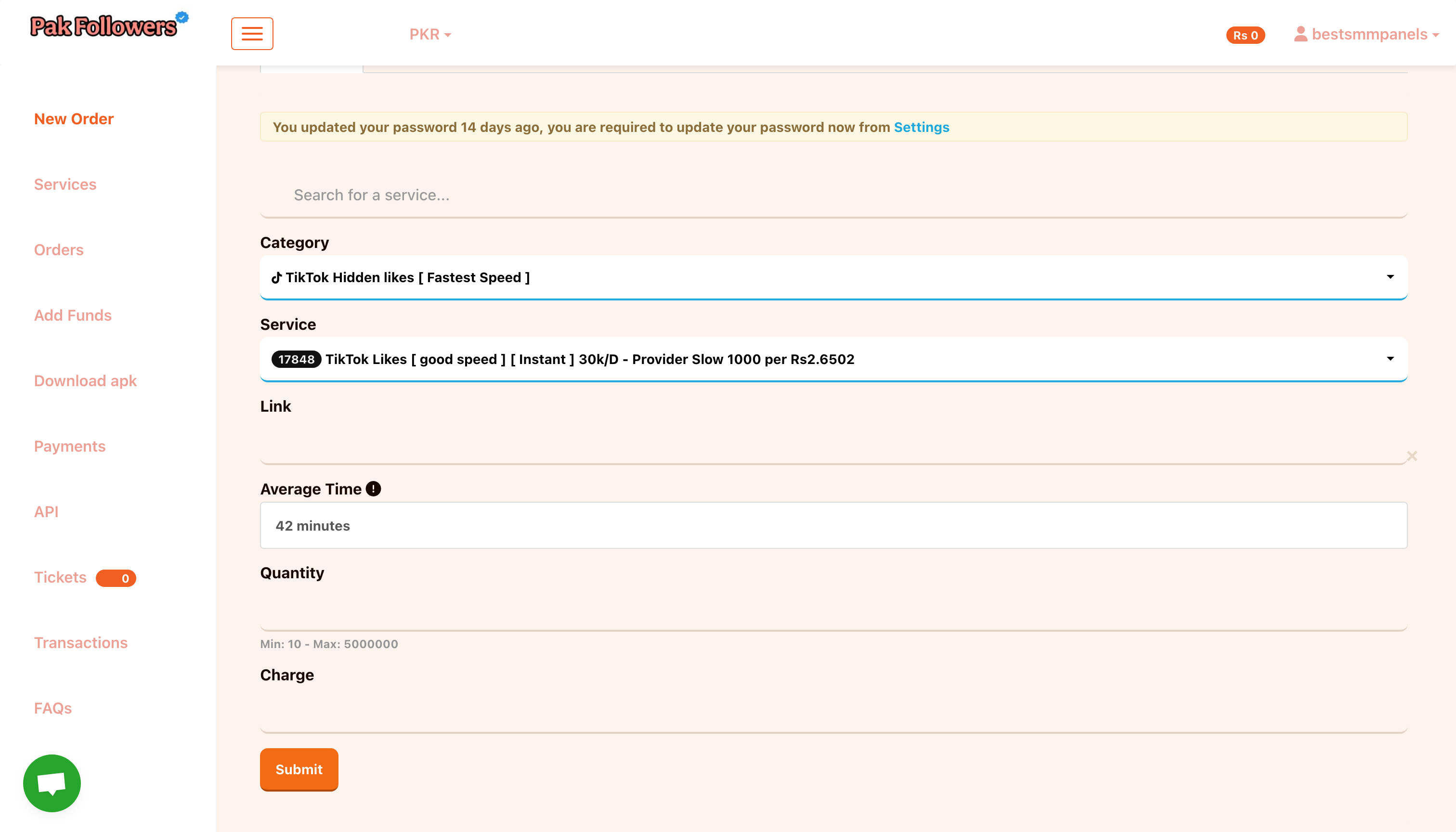Open the green live chat bubble
Image resolution: width=1456 pixels, height=832 pixels.
[52, 783]
